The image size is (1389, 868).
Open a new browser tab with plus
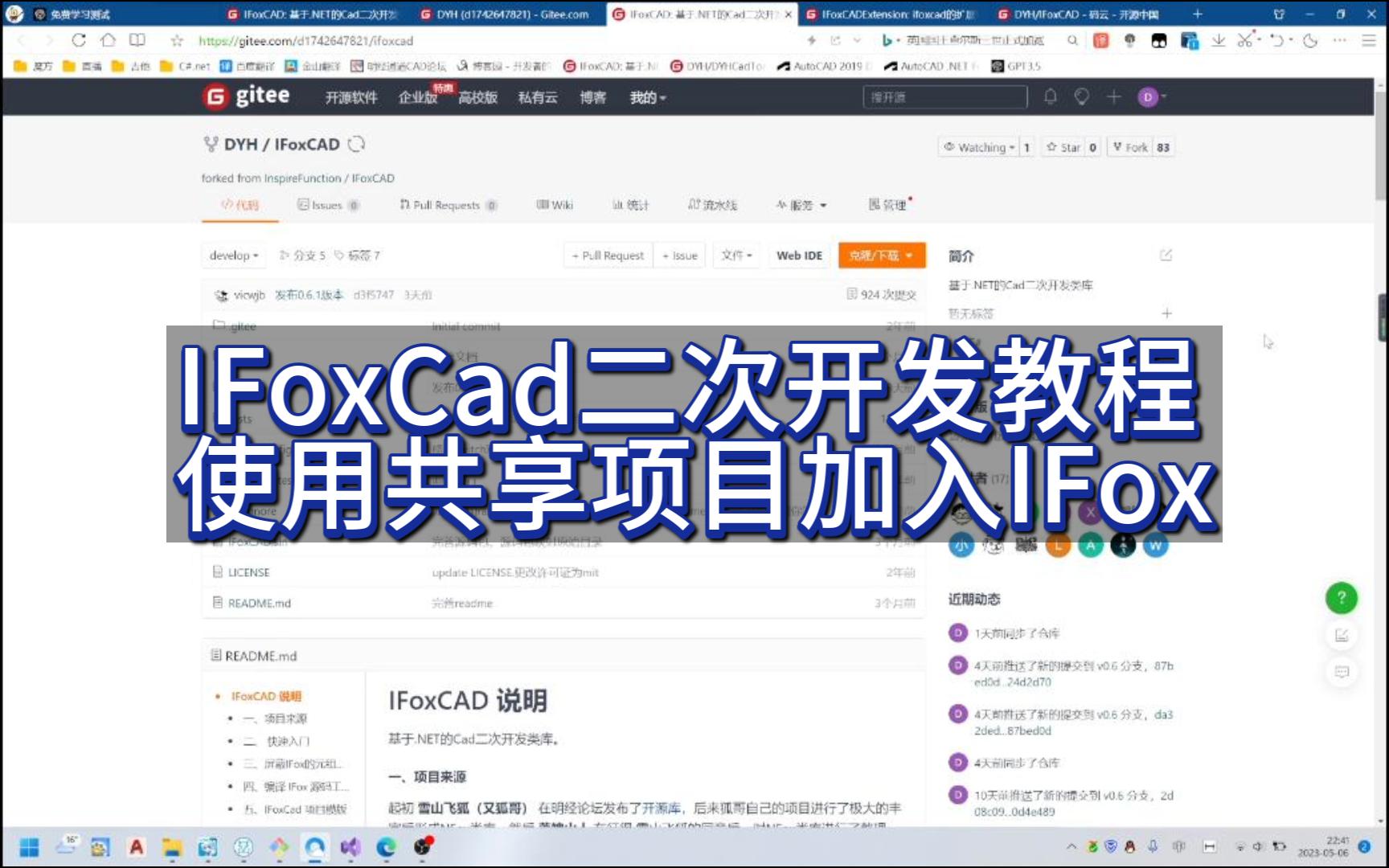tap(1197, 14)
